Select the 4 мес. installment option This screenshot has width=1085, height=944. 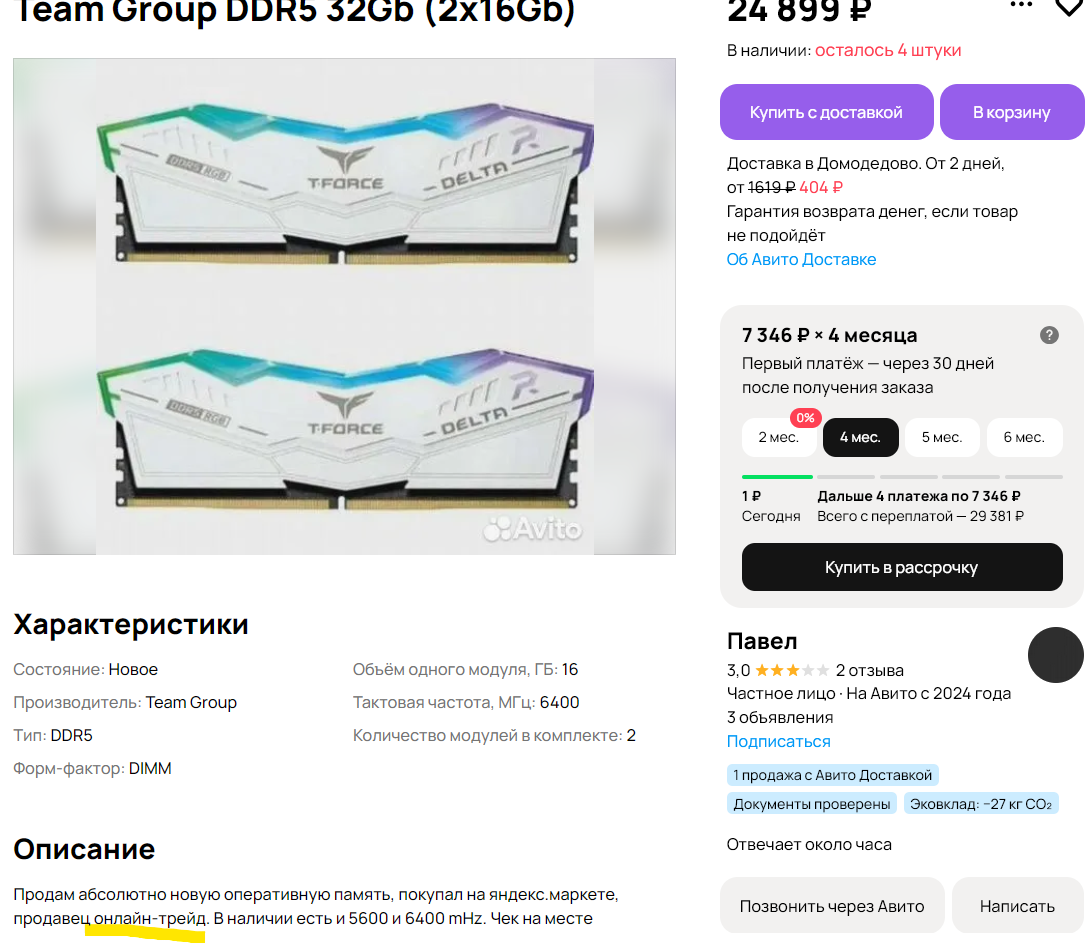(860, 437)
